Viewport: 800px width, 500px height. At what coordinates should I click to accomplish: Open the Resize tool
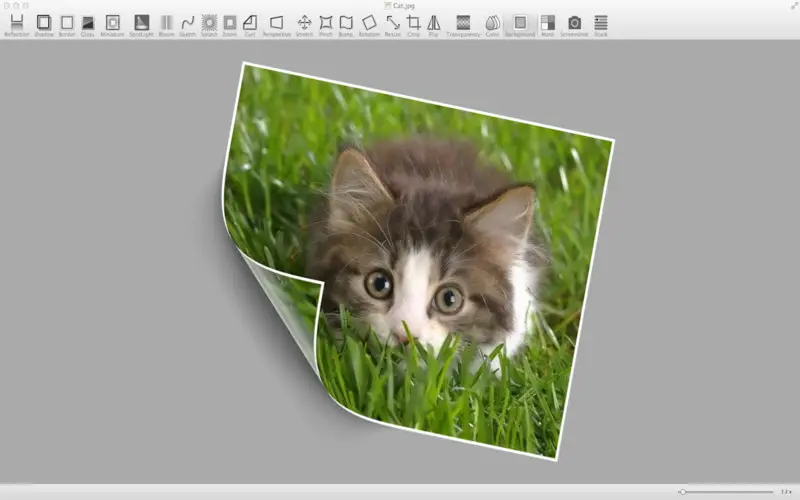pos(393,26)
